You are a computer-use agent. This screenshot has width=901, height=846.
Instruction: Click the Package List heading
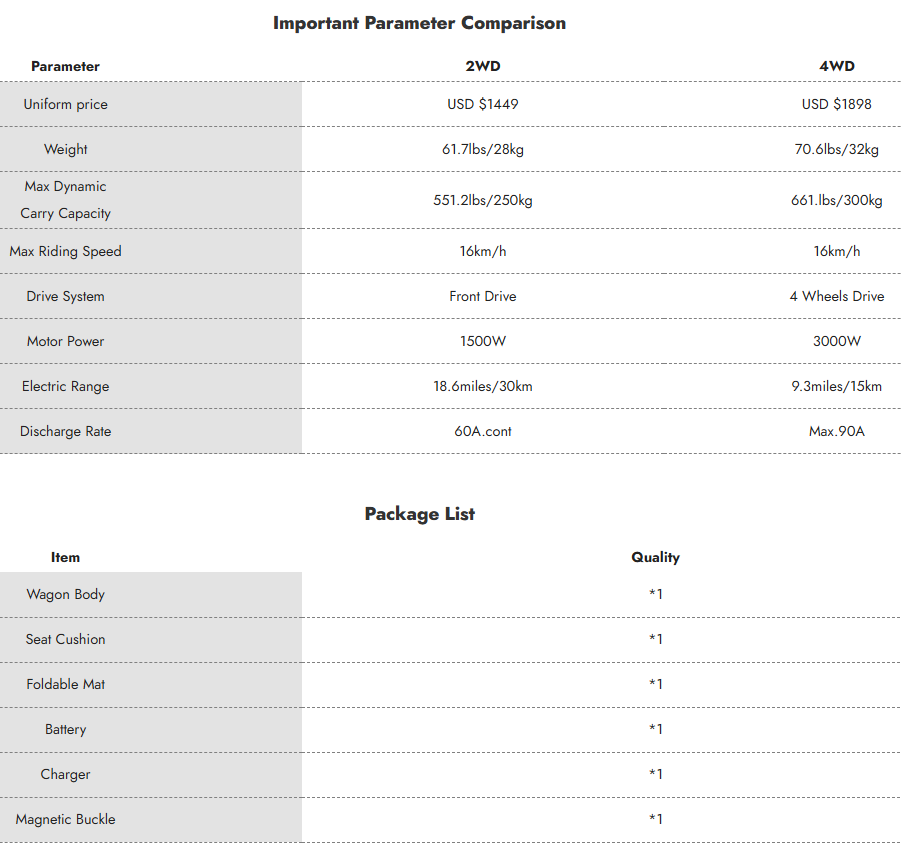click(x=420, y=514)
